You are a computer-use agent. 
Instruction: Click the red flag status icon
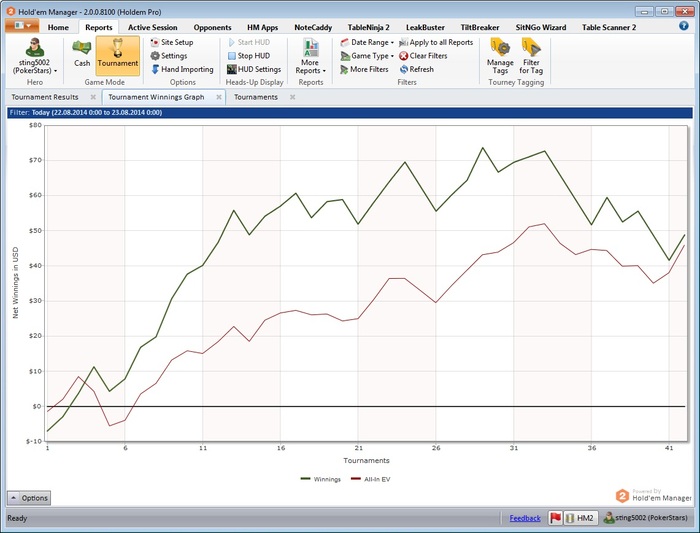click(555, 518)
